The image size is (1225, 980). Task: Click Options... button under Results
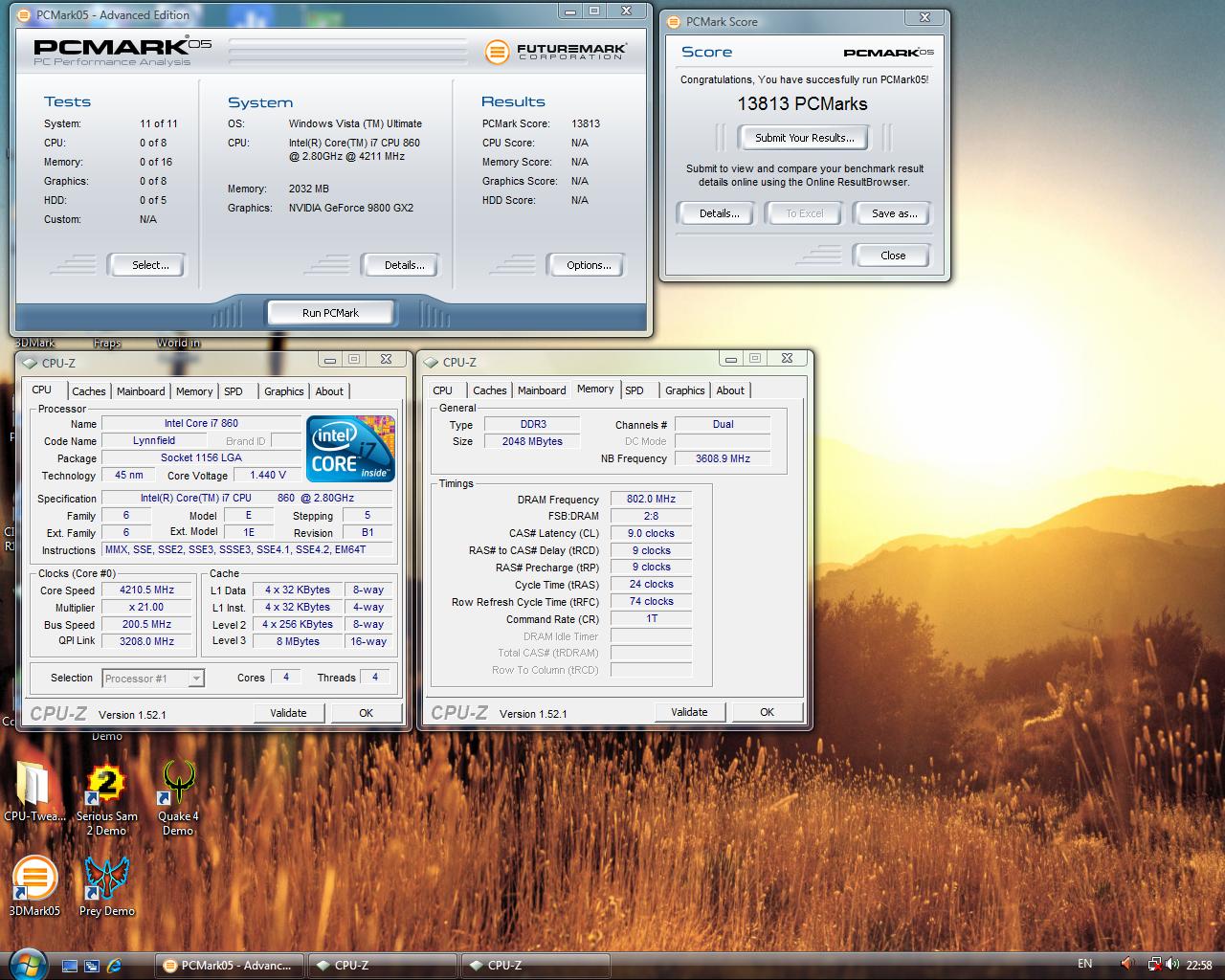[x=589, y=265]
